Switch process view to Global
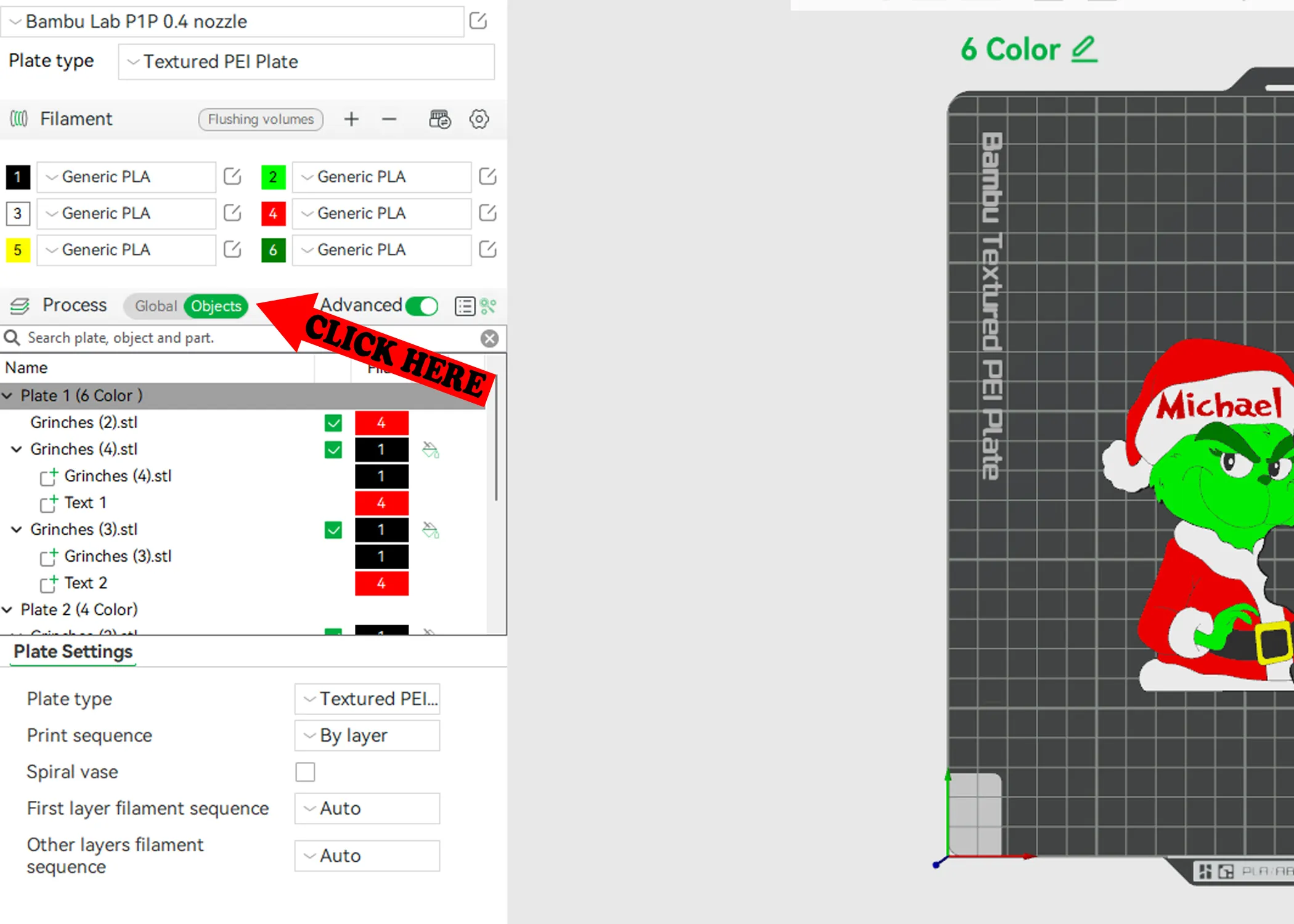The image size is (1294, 924). tap(156, 306)
